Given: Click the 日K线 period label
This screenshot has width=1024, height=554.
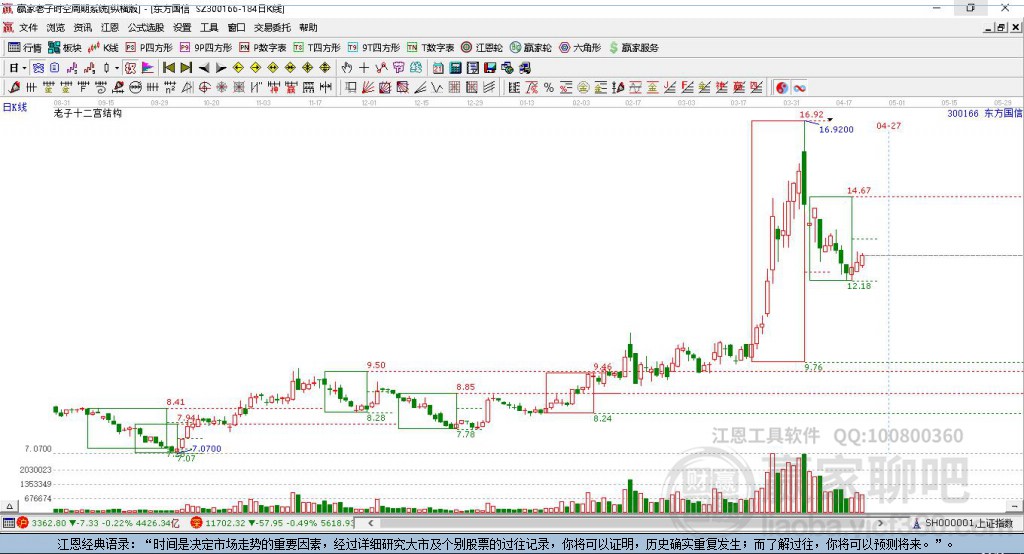Looking at the screenshot, I should [15, 107].
